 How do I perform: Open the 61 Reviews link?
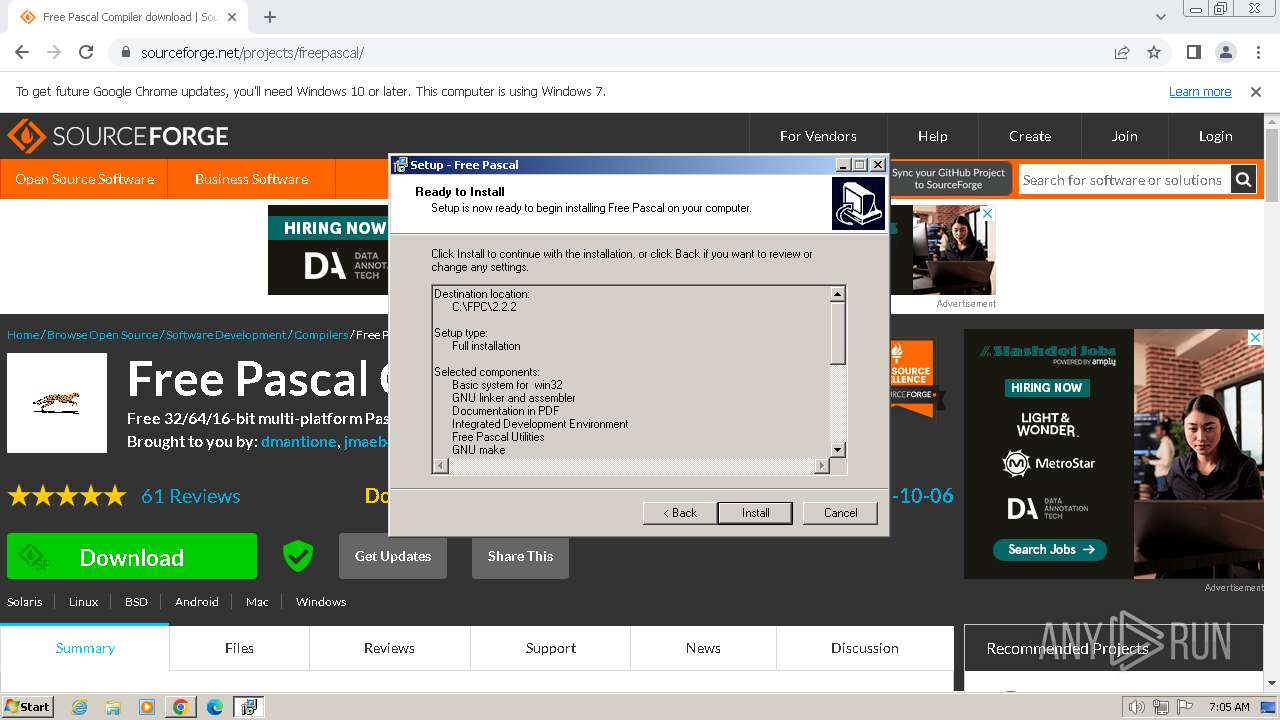(x=190, y=496)
